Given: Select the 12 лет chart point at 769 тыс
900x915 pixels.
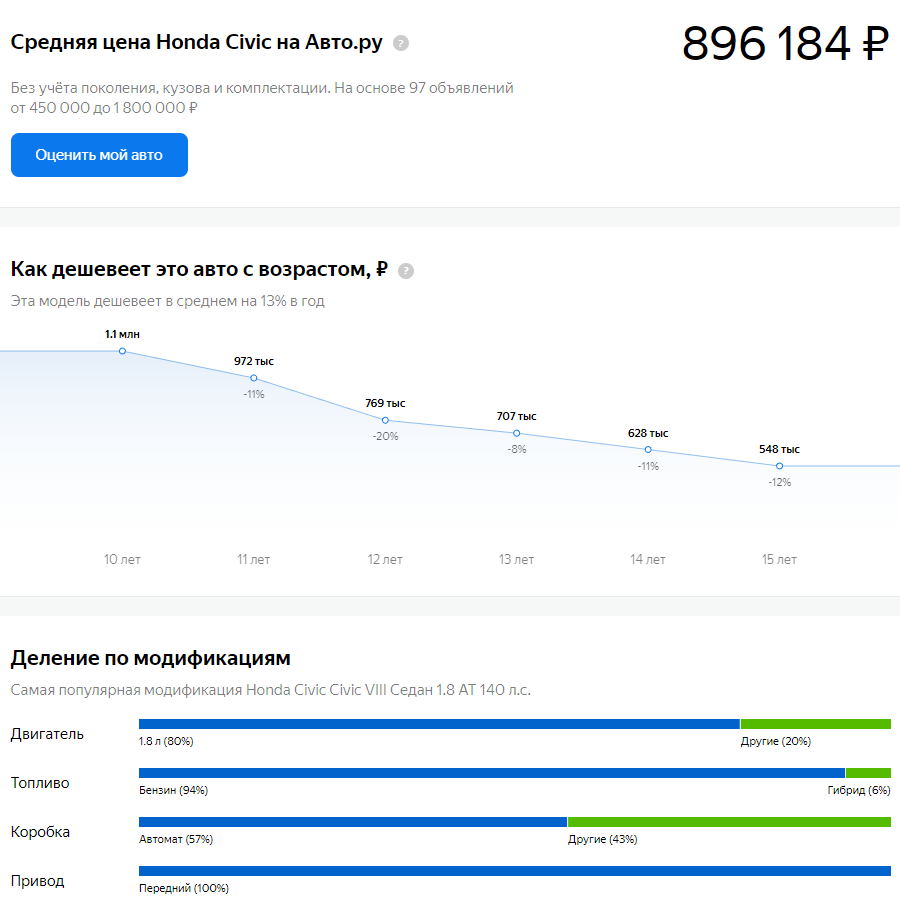Looking at the screenshot, I should coord(385,420).
